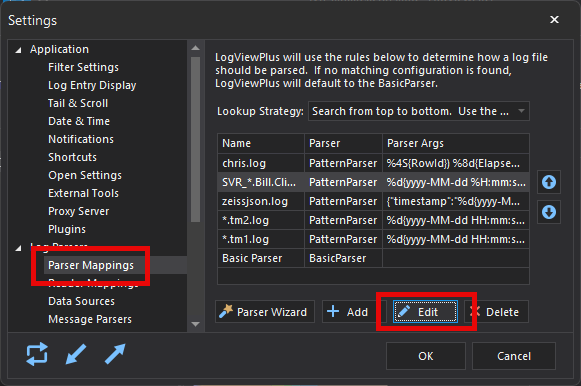Edit the selected parser mapping

(425, 312)
